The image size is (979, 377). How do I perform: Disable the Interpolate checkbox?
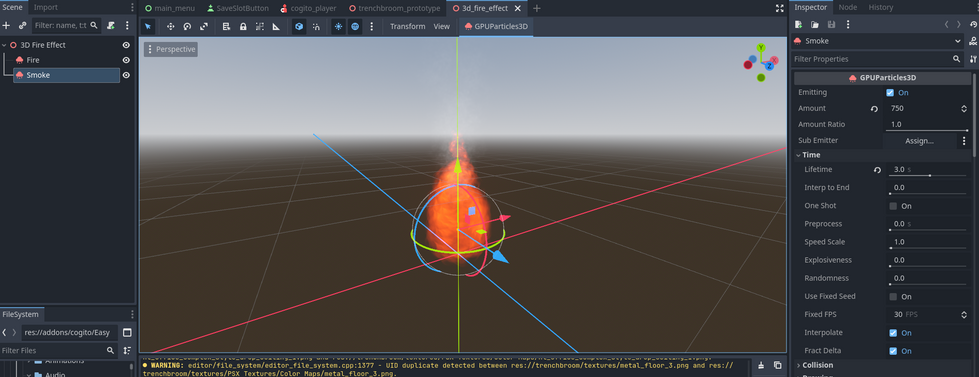tap(893, 333)
